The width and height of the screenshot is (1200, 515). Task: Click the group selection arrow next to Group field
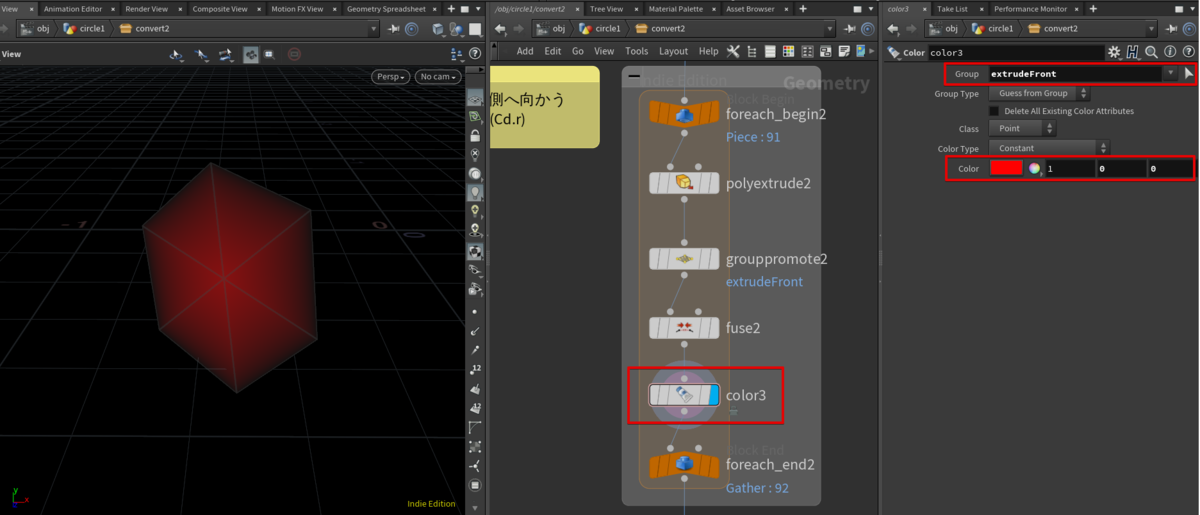[x=1188, y=73]
